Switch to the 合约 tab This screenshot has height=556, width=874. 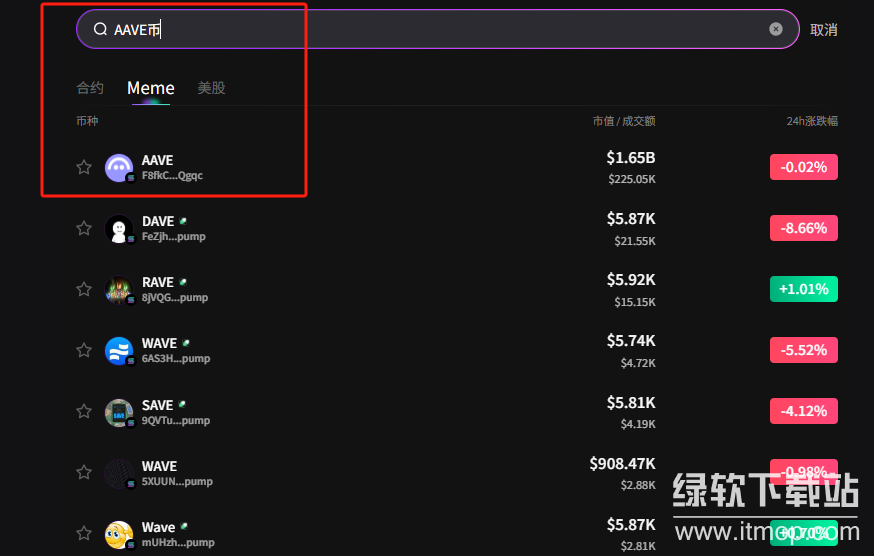[x=90, y=88]
